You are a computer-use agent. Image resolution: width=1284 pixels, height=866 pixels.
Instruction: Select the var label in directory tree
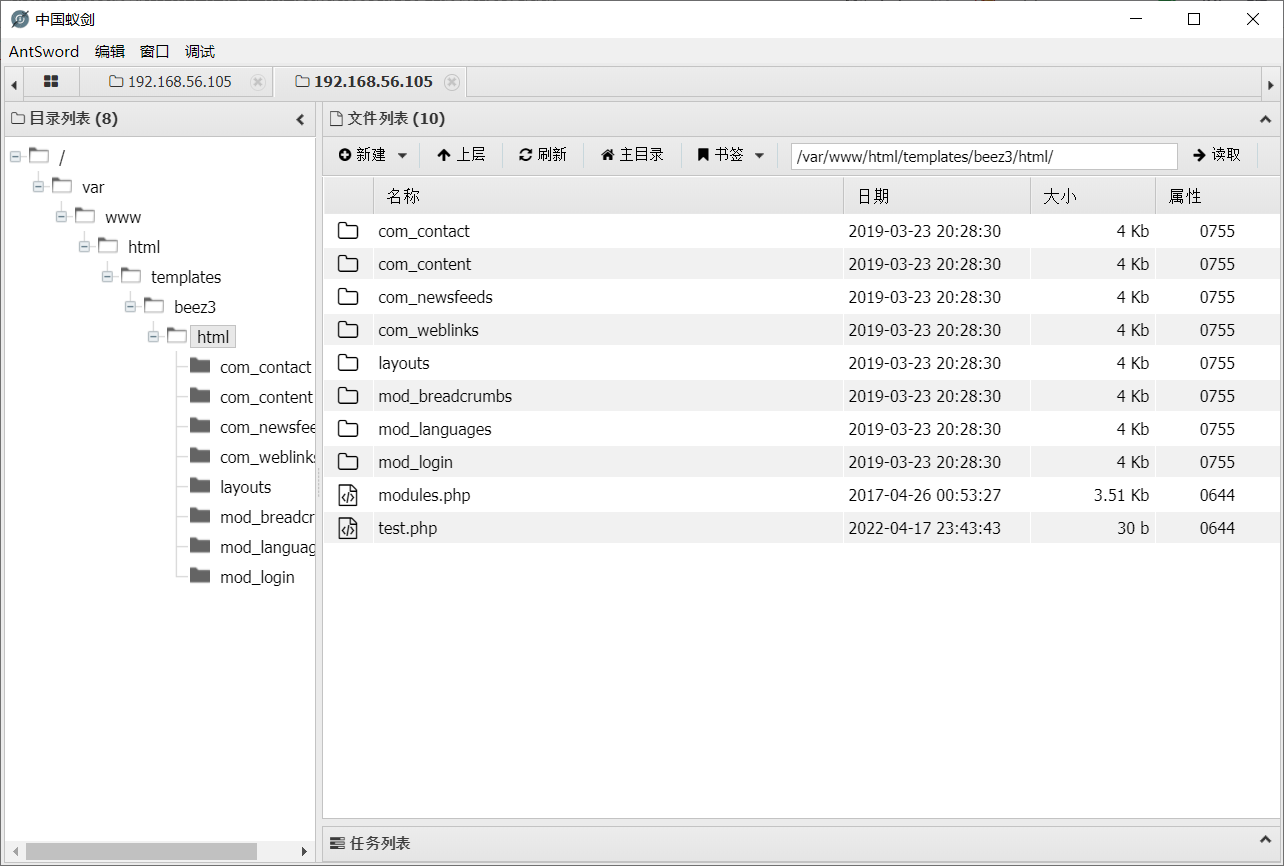coord(93,187)
